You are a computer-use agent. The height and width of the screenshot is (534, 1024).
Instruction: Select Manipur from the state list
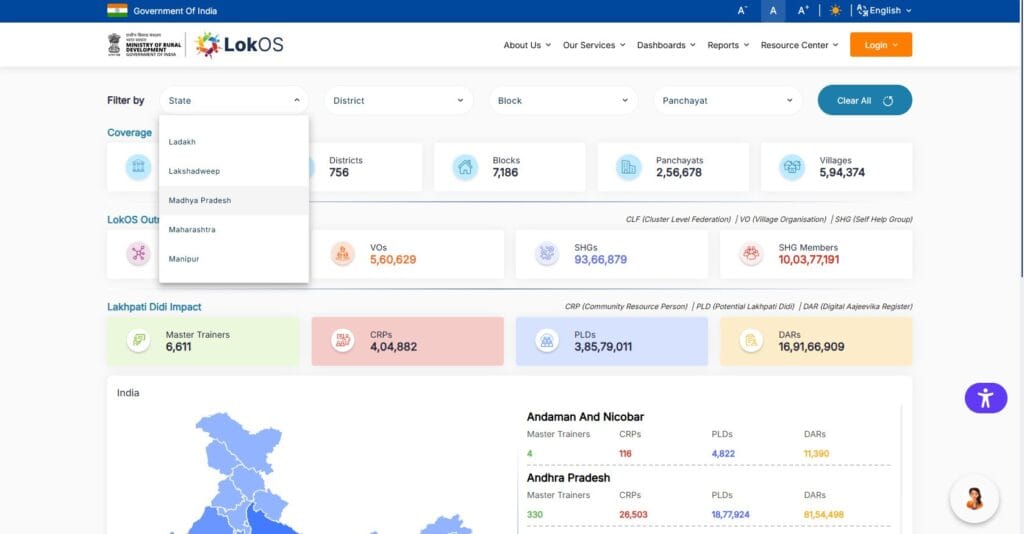(234, 259)
